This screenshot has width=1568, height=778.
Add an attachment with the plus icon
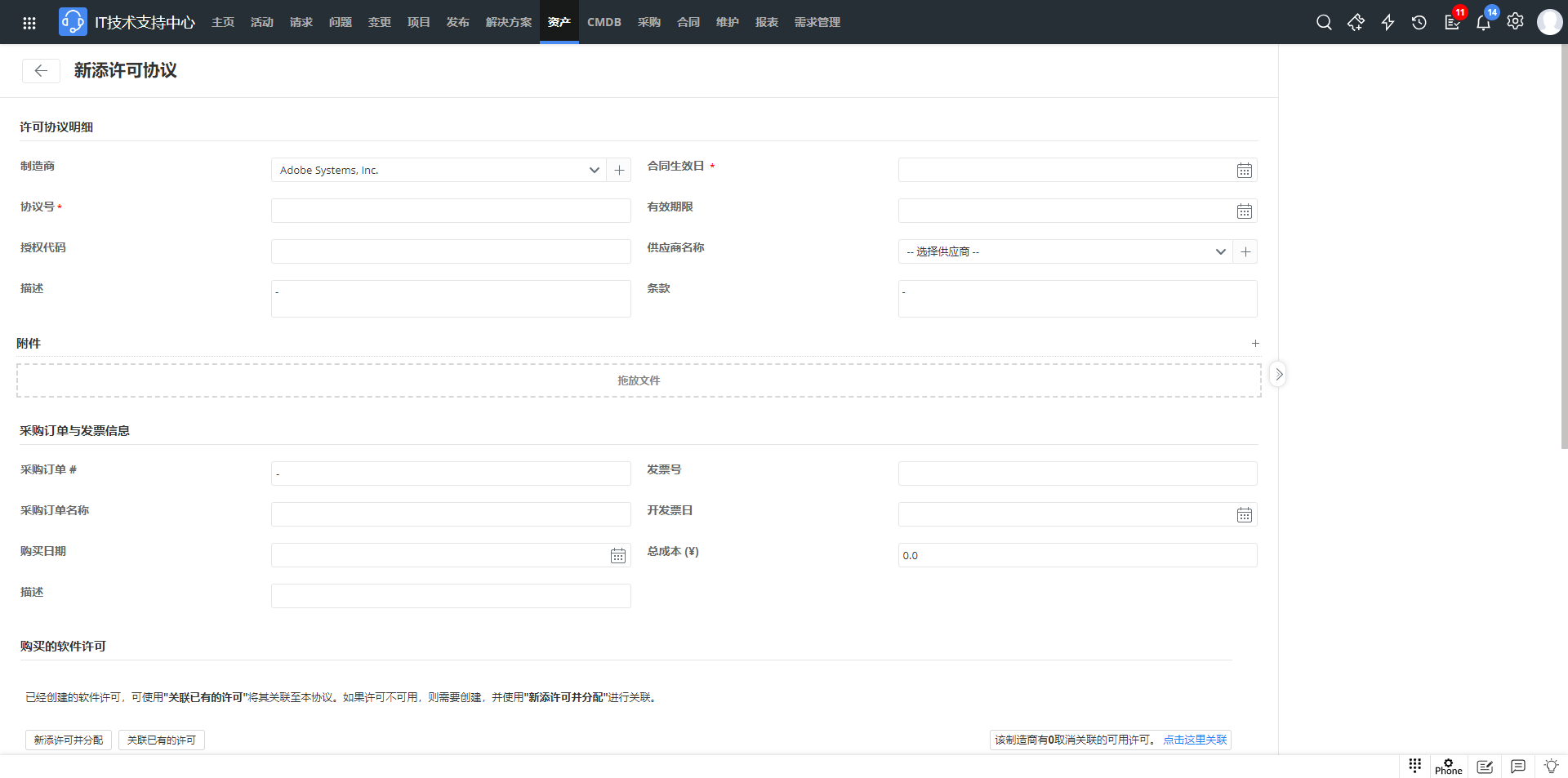coord(1255,344)
